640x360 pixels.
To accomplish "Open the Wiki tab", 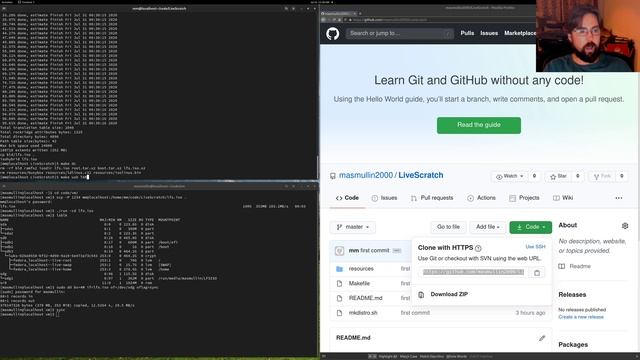I will tap(563, 198).
